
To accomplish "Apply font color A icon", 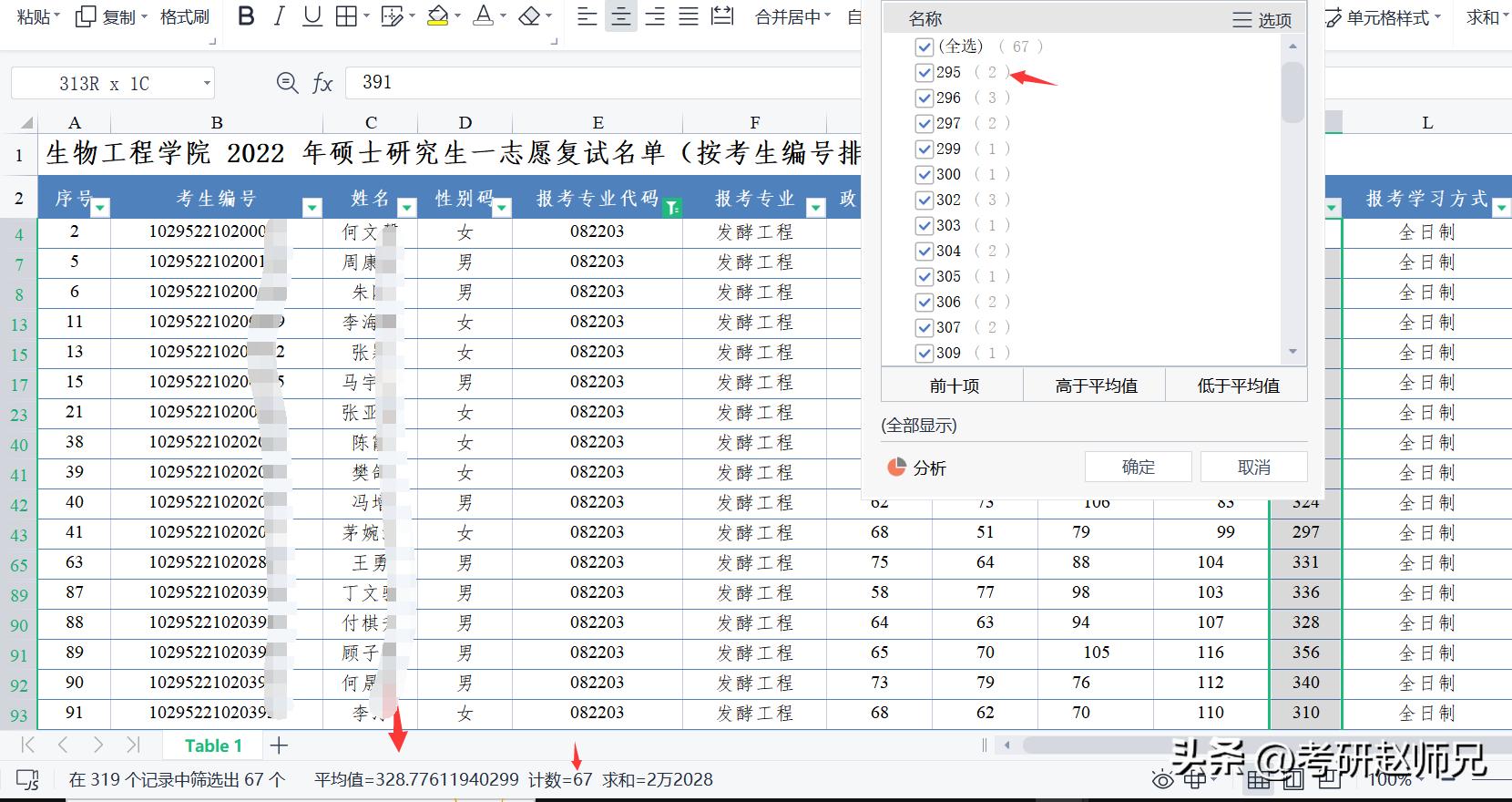I will pos(484,16).
